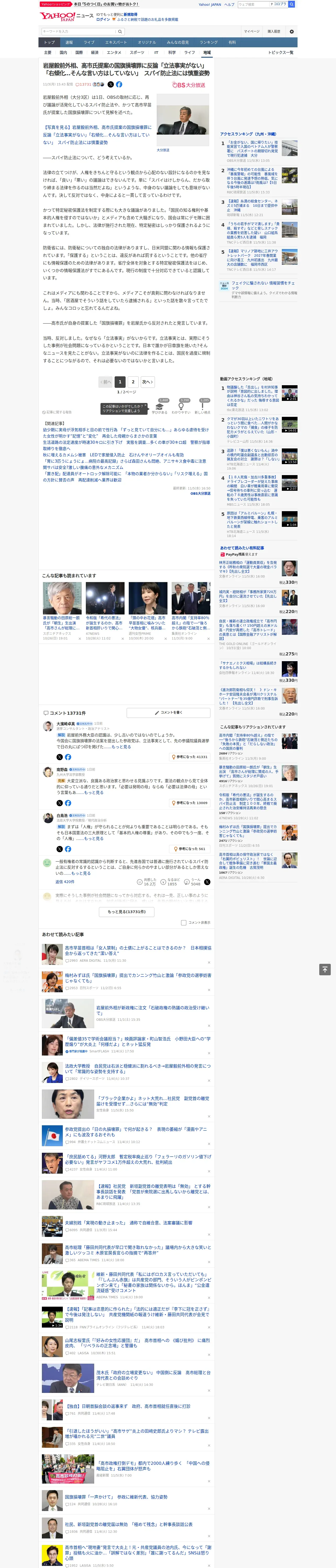Share 南野森 comment on Facebook
336x1568 pixels.
68,803
